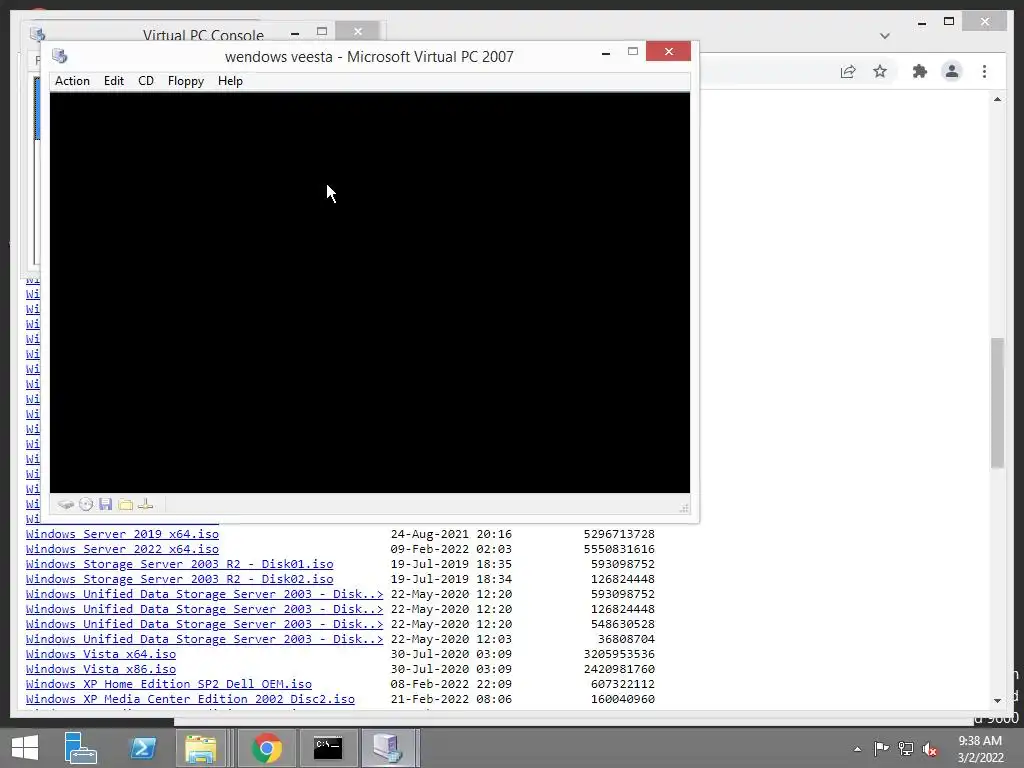Click the scrollbar up arrow in Chrome
Screen dimensions: 1024x768
[997, 99]
